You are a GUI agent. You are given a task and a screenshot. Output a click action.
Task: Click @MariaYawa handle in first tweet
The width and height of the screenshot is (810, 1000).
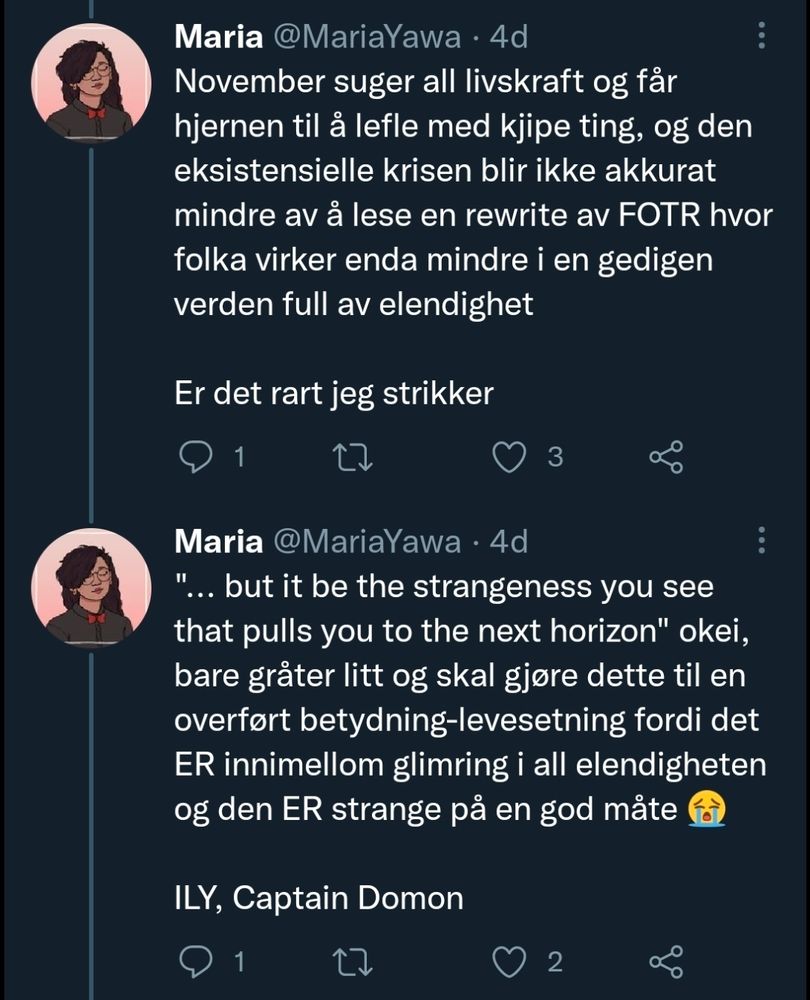367,38
